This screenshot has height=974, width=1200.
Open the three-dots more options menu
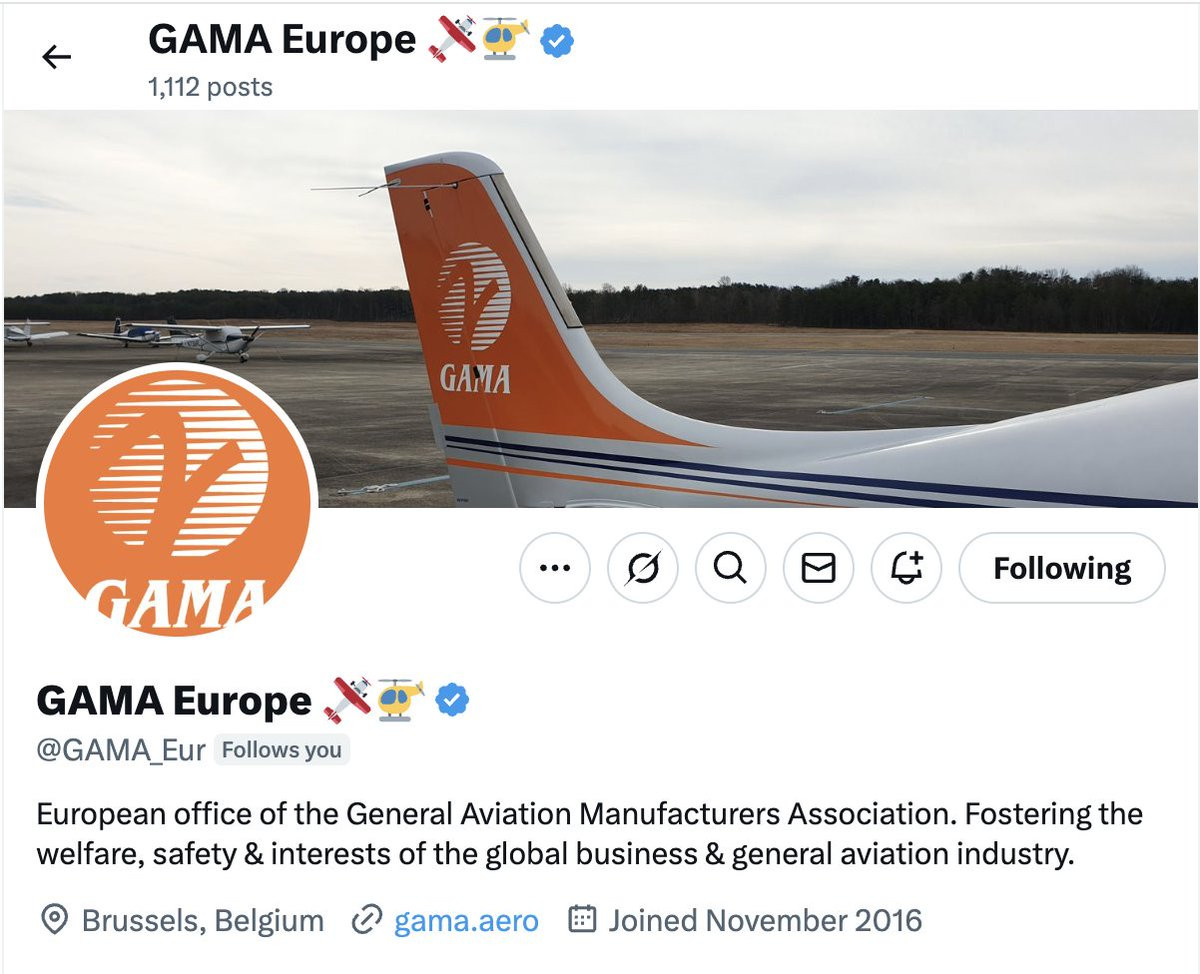click(x=555, y=568)
